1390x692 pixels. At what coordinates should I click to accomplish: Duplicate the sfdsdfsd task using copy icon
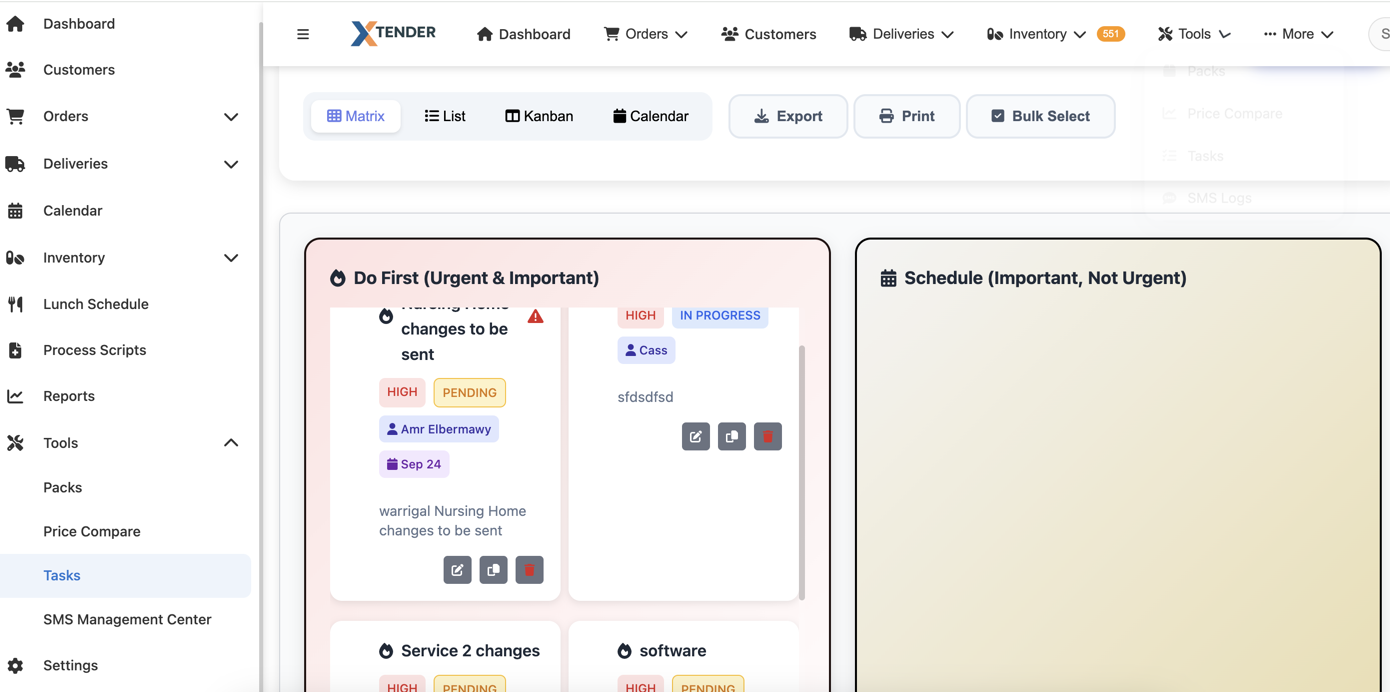click(731, 436)
